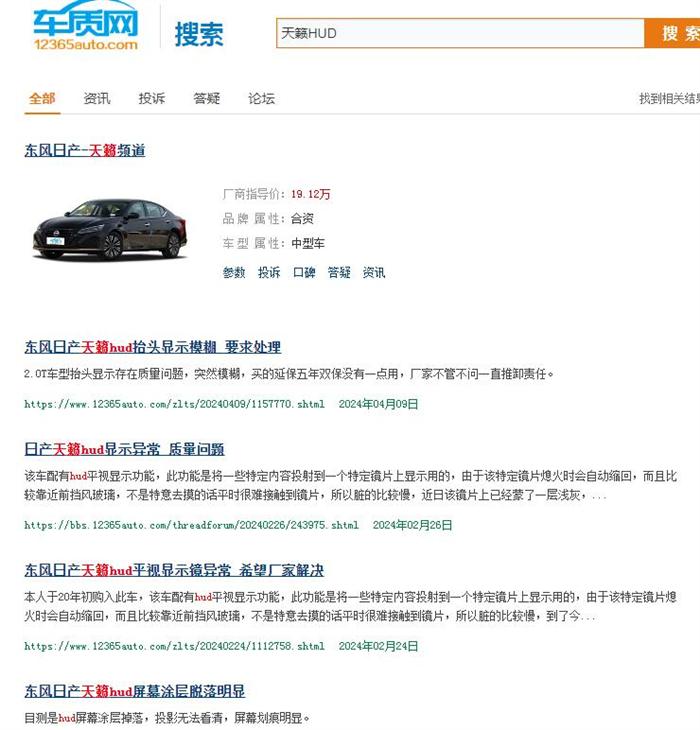Click the 车质网 12365auto.com logo
This screenshot has width=700, height=730.
click(x=86, y=26)
